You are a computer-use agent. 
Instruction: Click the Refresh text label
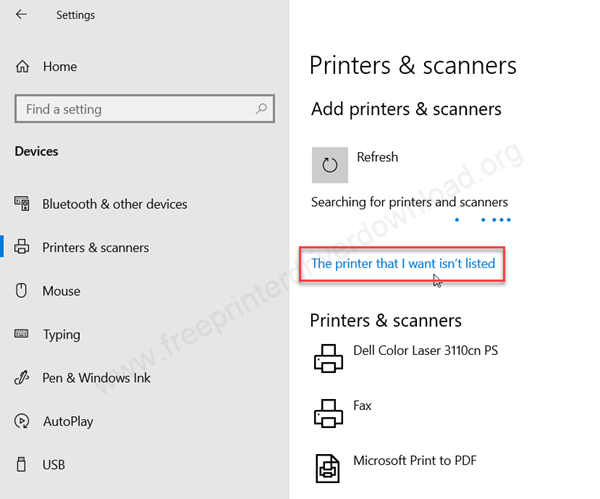377,157
